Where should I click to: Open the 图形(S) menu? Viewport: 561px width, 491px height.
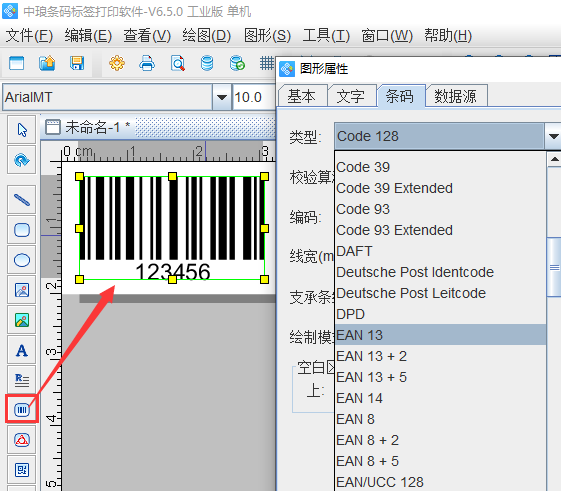(267, 36)
